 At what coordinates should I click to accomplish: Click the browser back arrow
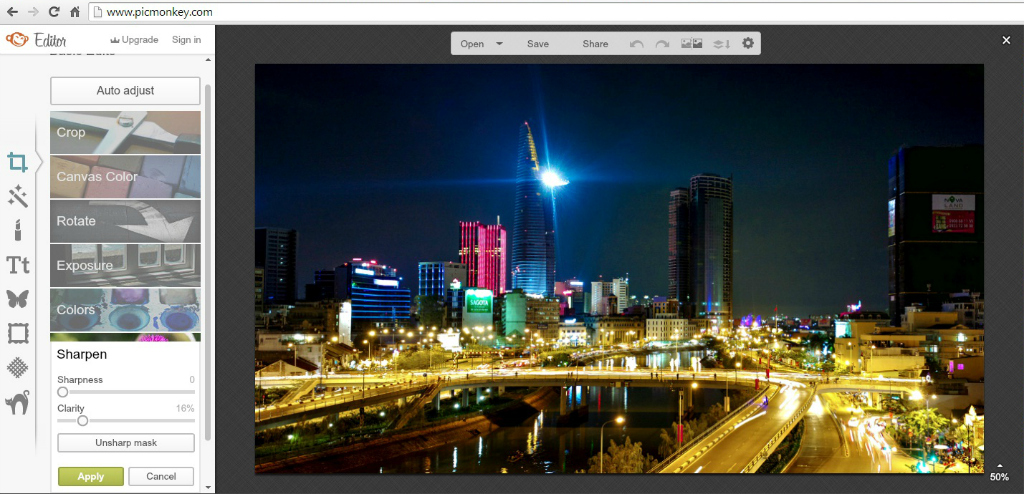pyautogui.click(x=12, y=12)
